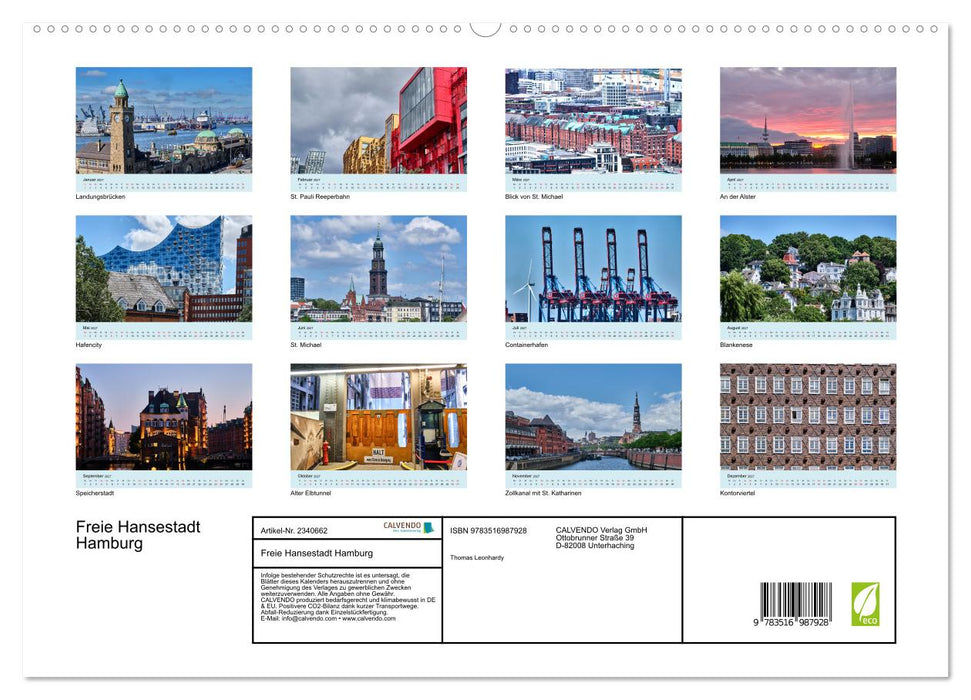Select the St. Pauli Reeperbahn photo
Viewport: 971px width, 700px height.
click(378, 120)
